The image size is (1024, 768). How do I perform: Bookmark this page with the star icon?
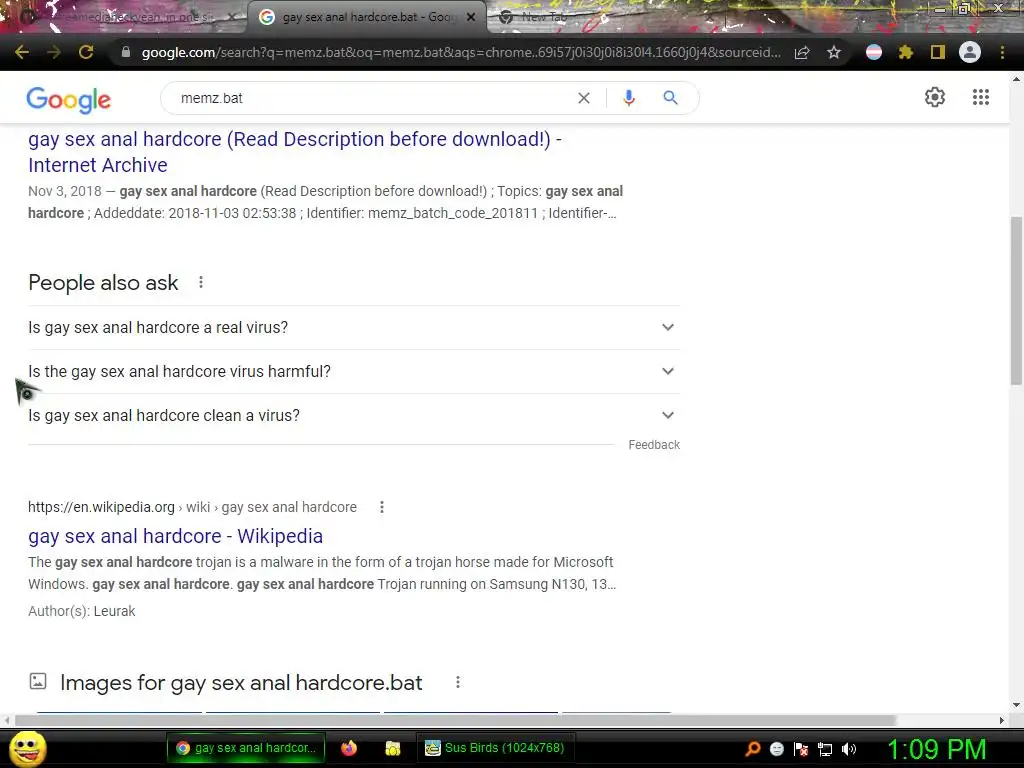point(834,52)
